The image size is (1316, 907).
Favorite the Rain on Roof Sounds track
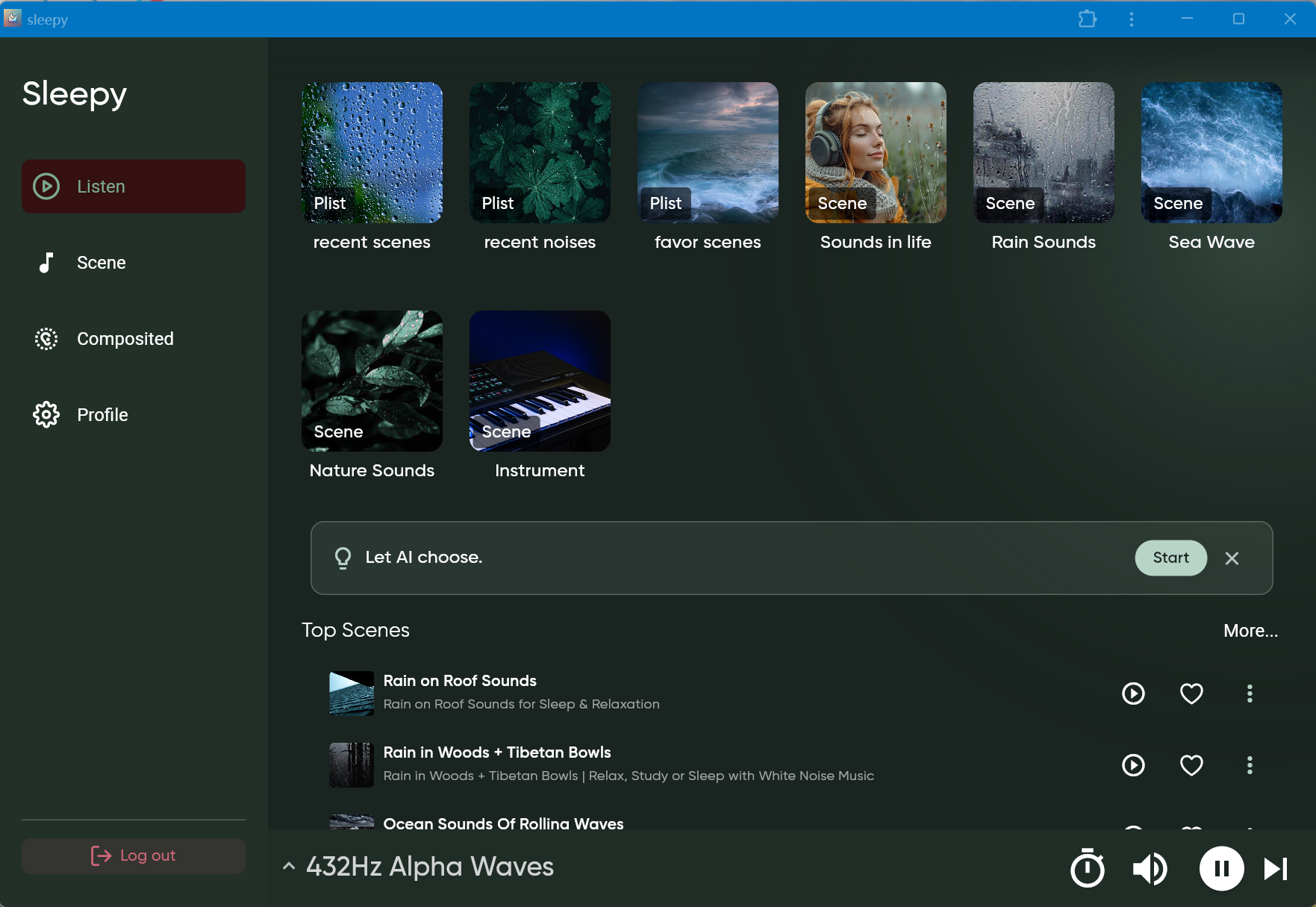coord(1191,694)
